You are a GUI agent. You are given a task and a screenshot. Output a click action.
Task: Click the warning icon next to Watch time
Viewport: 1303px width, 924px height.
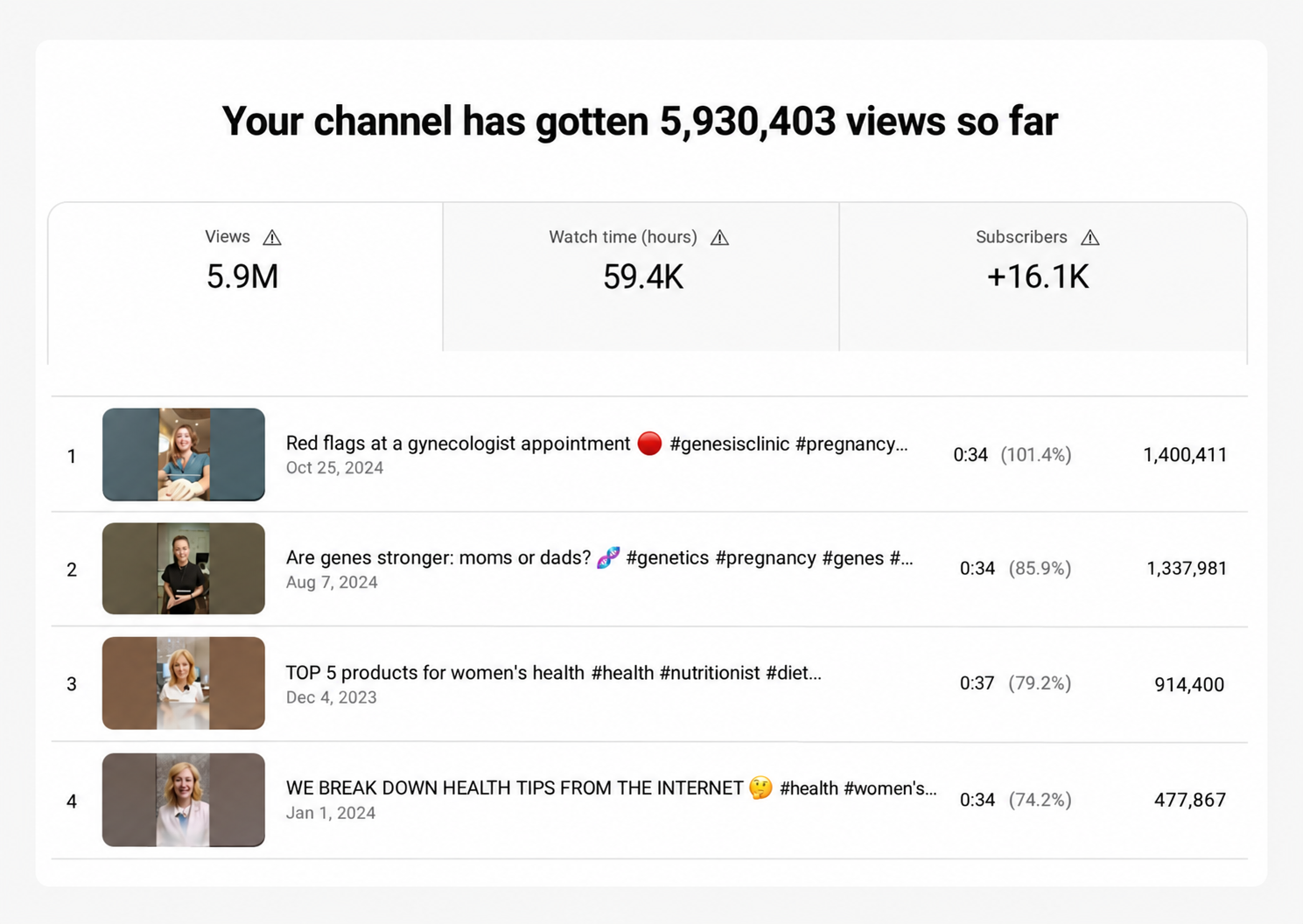point(719,237)
